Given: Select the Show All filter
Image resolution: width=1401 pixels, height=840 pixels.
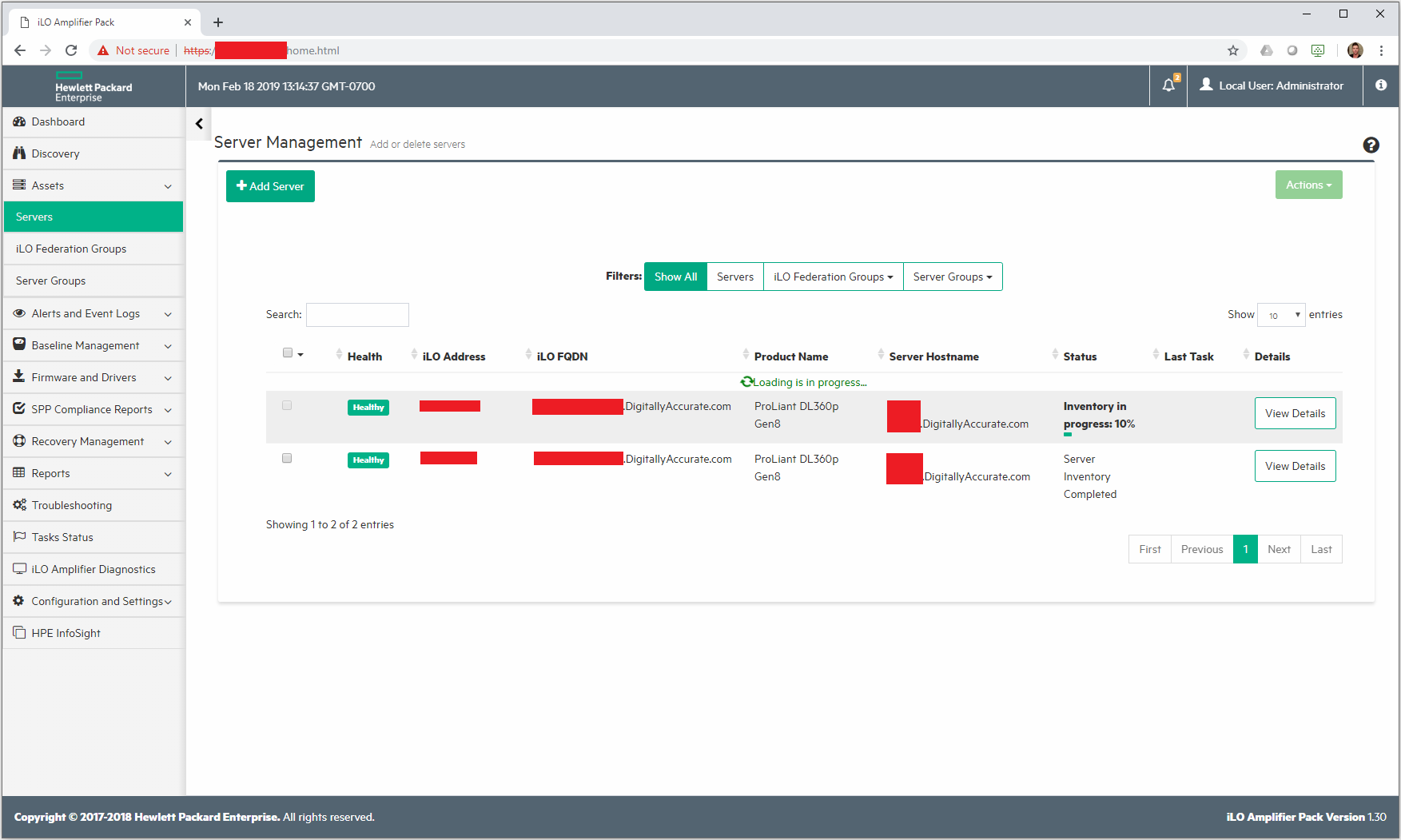Looking at the screenshot, I should 675,277.
